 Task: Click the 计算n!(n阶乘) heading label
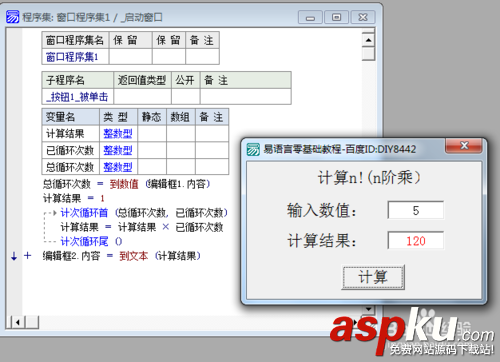tap(369, 177)
